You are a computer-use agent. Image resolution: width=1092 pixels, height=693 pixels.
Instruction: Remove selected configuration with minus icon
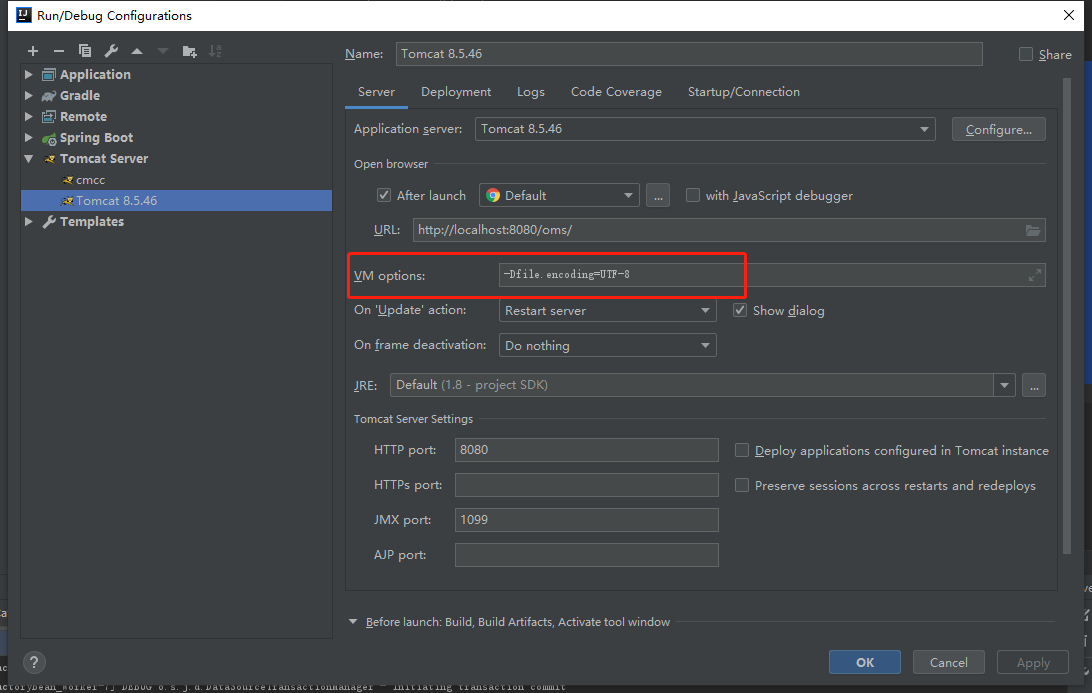[58, 51]
